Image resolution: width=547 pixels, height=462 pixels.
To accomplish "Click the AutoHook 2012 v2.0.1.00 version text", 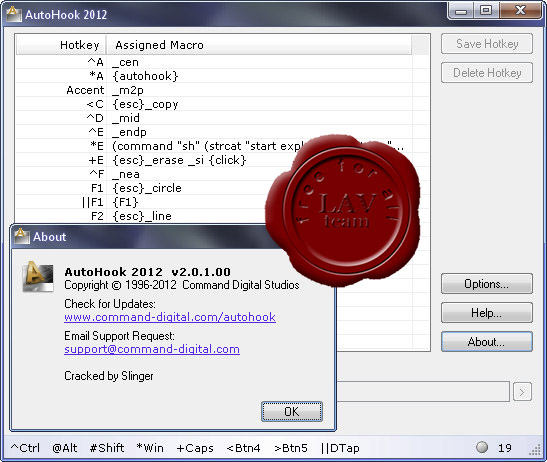I will [147, 272].
